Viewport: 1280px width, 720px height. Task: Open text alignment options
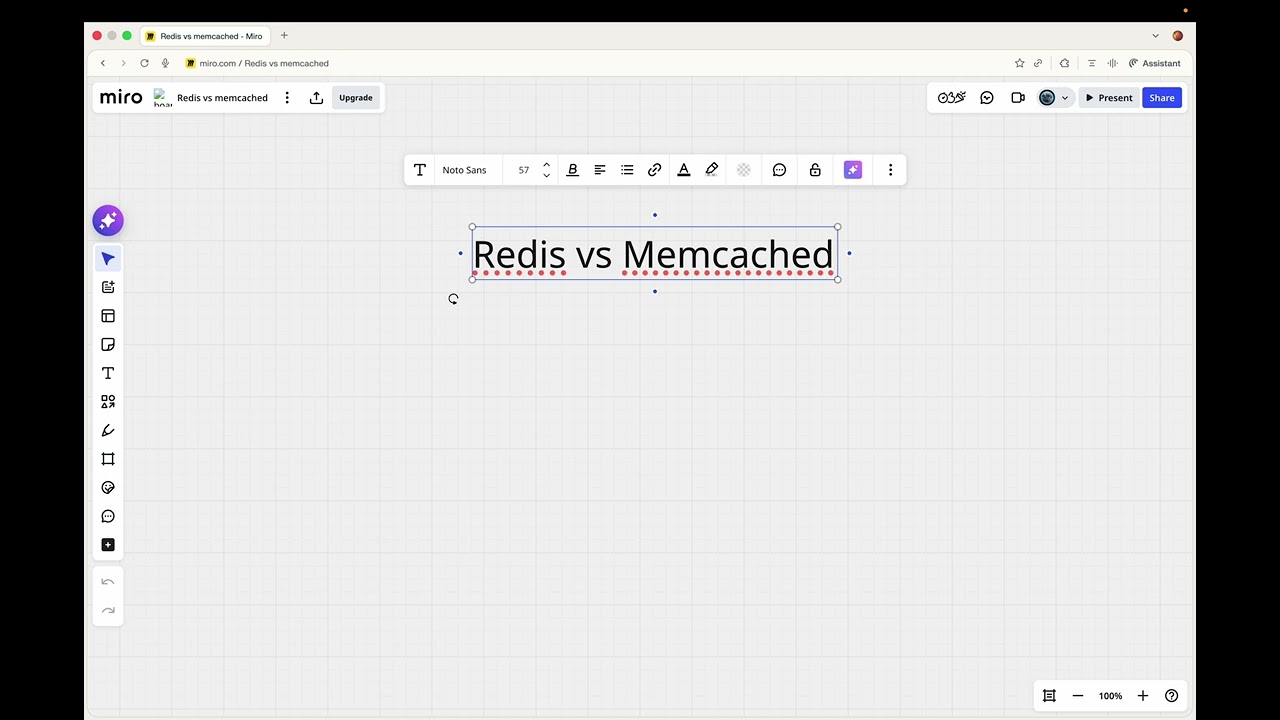coord(600,170)
